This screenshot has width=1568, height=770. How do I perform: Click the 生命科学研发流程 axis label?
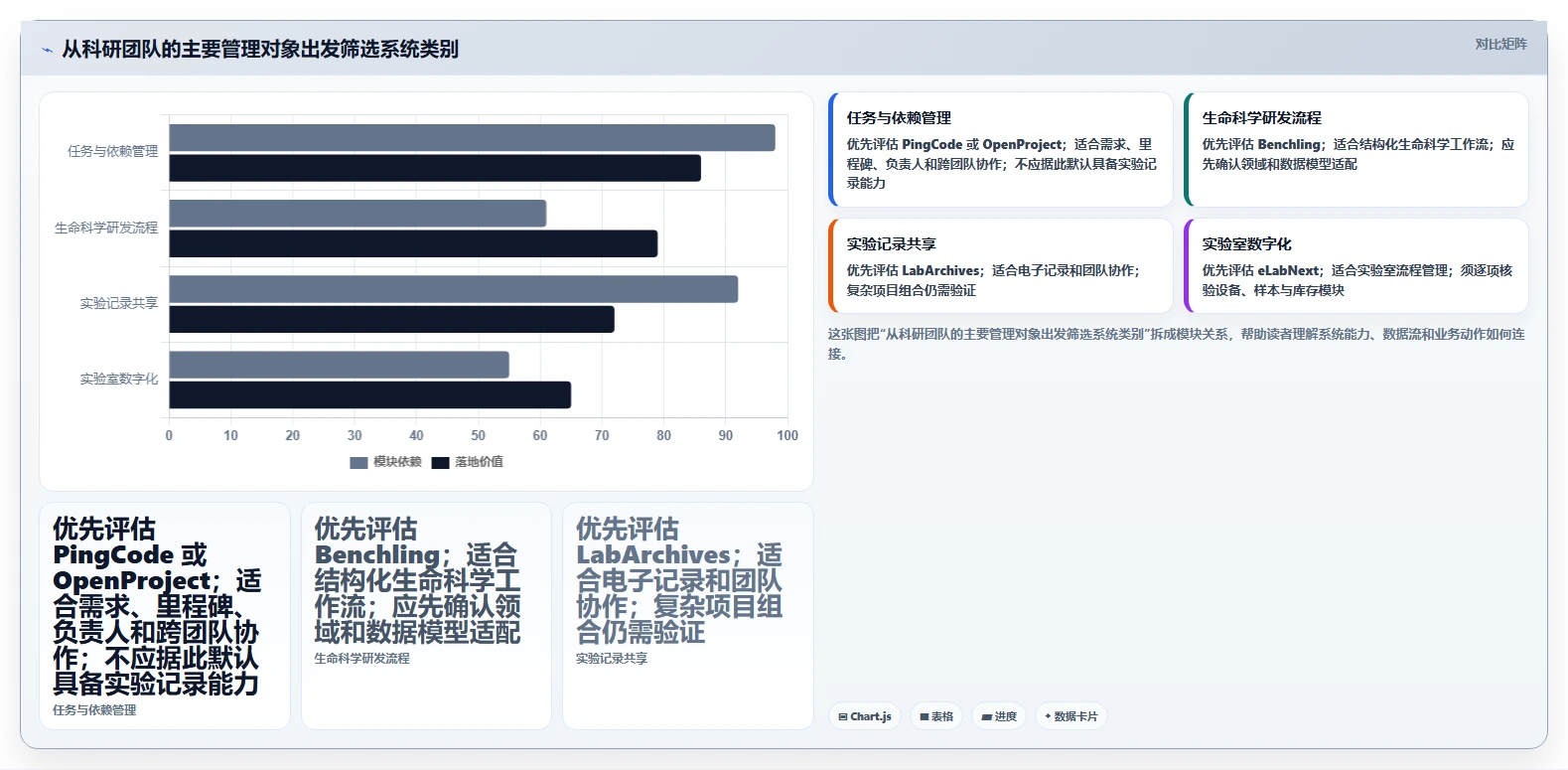pos(106,228)
